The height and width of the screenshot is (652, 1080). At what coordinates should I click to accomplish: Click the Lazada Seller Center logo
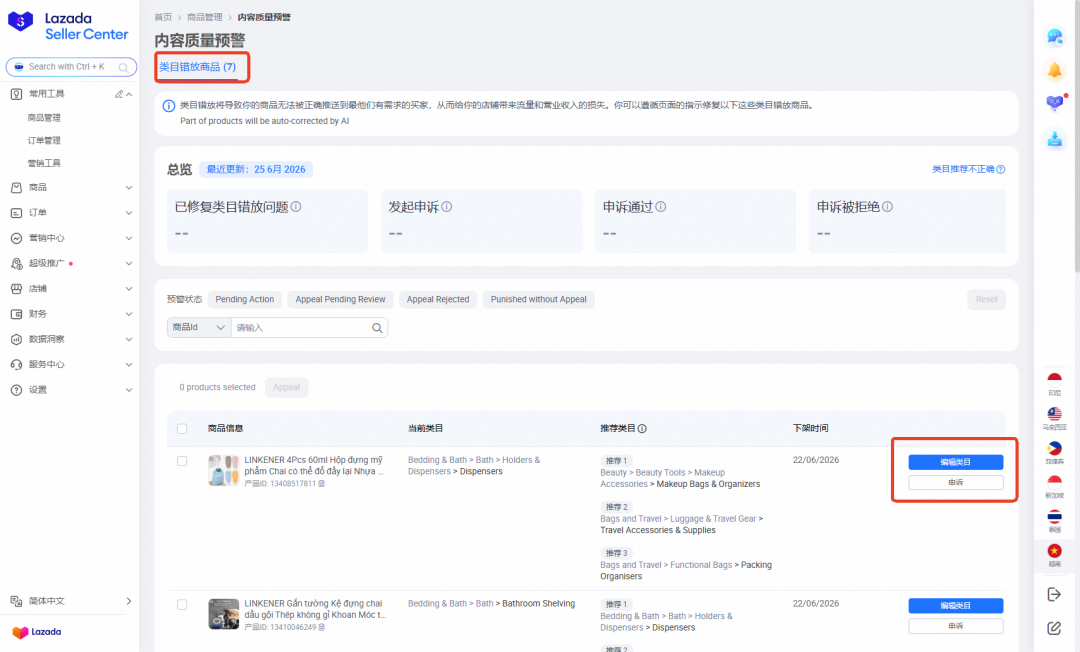pos(68,26)
